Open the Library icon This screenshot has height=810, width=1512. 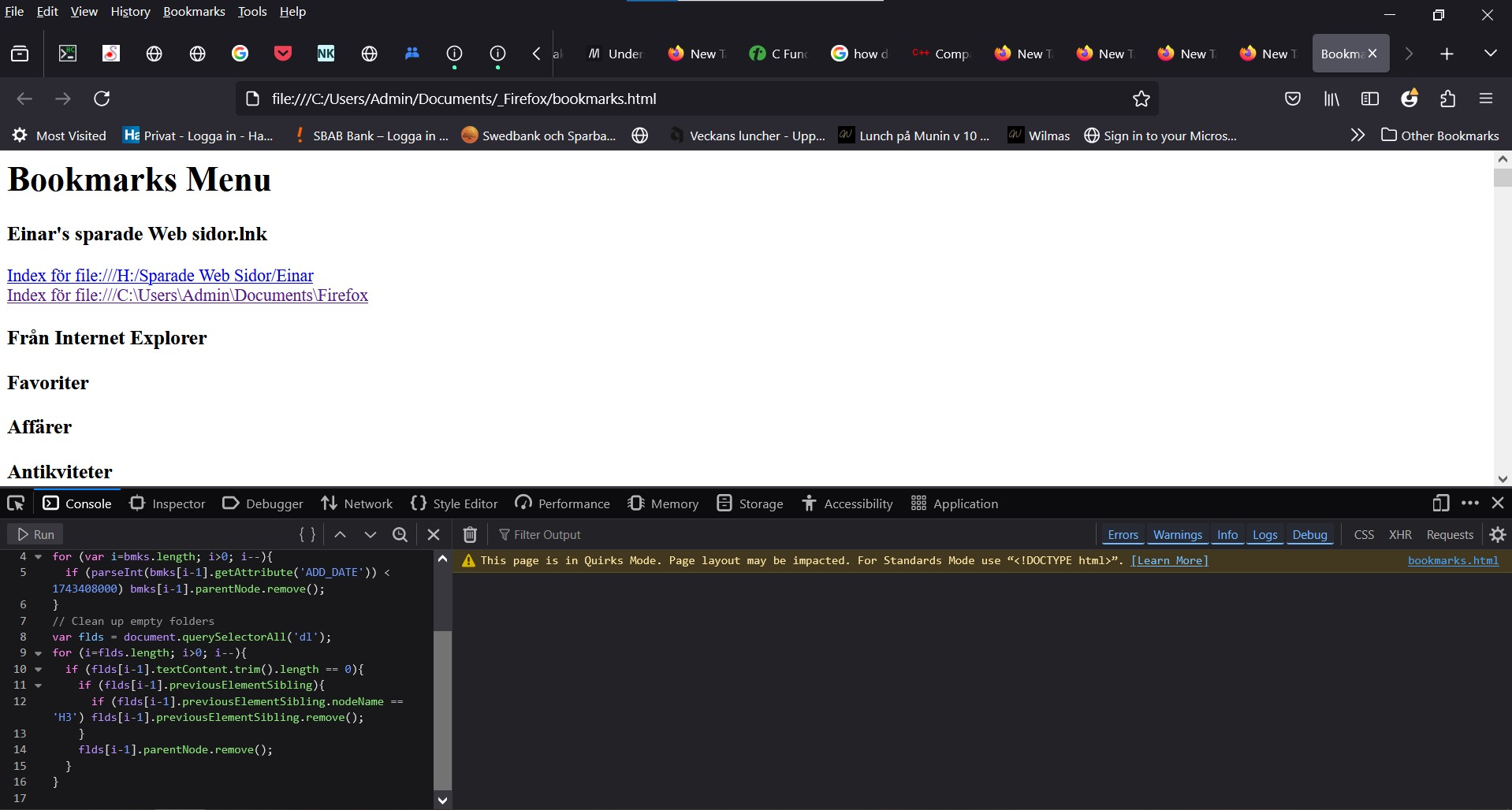(x=1331, y=98)
